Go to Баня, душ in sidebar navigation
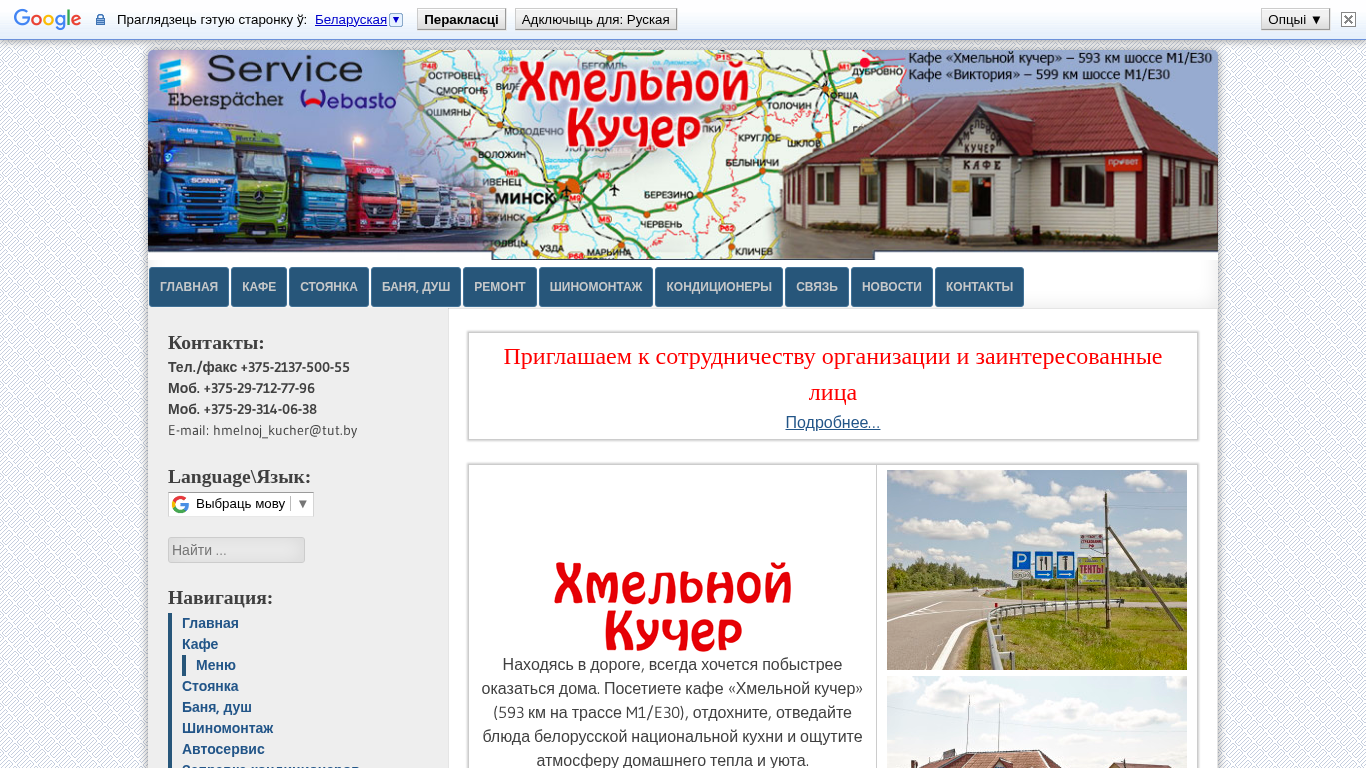This screenshot has height=768, width=1366. click(x=217, y=707)
